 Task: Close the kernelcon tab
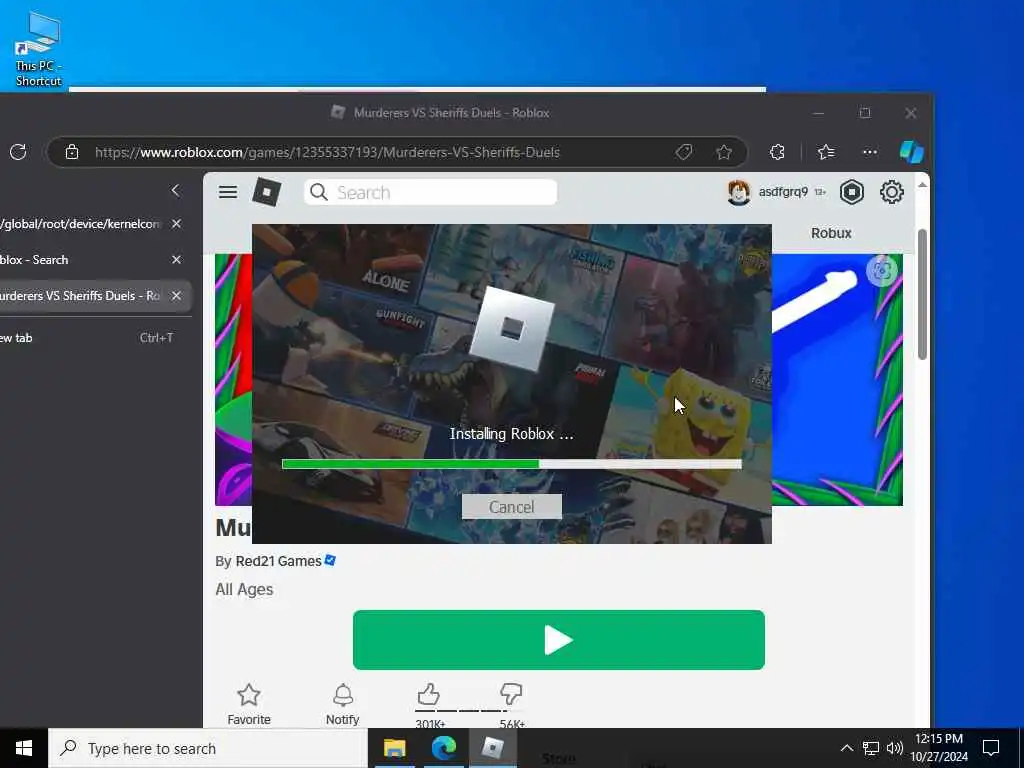(x=176, y=223)
